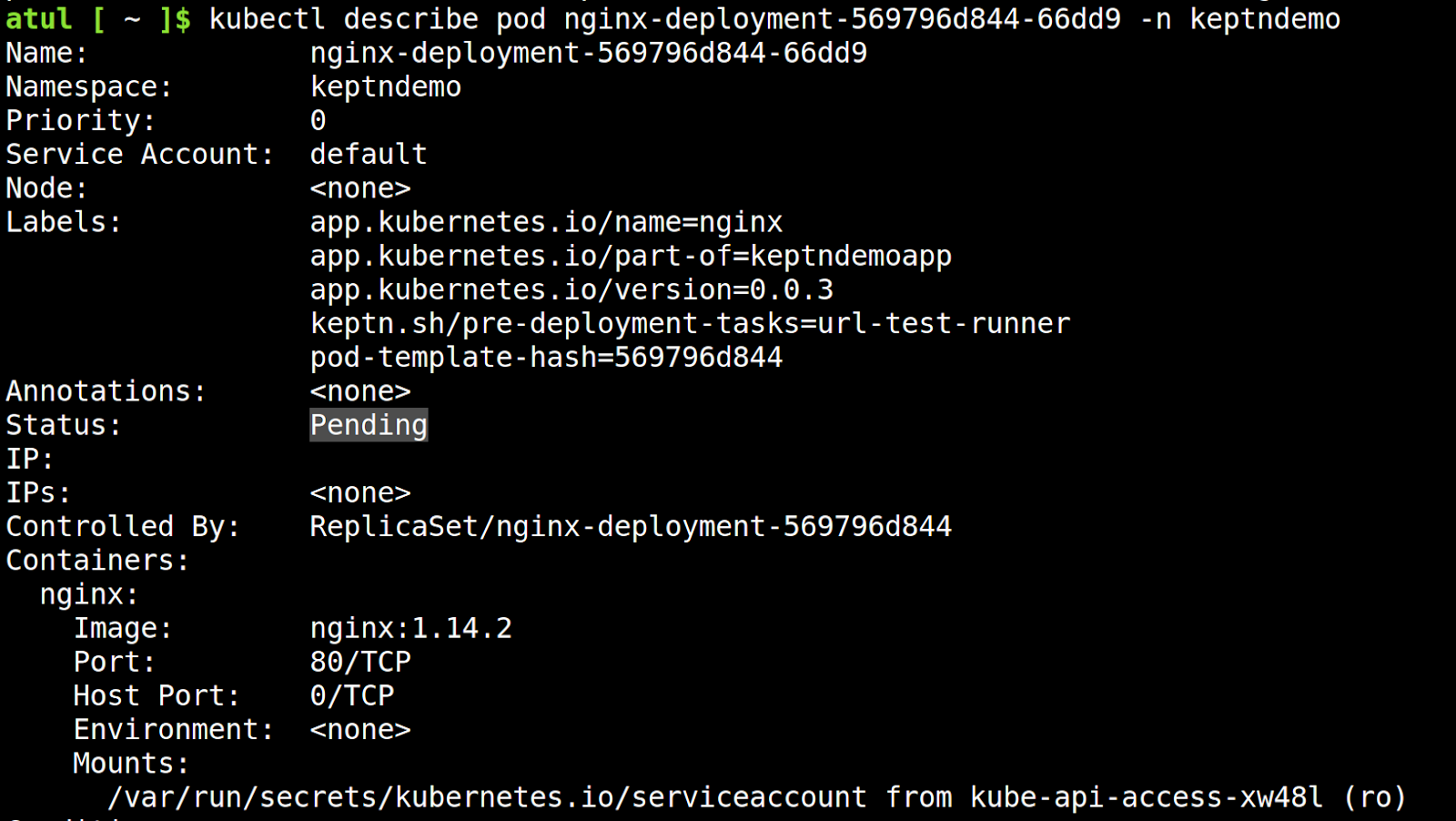Click the app.kubernetes.io/name=nginx label
The image size is (1456, 821).
tap(546, 222)
